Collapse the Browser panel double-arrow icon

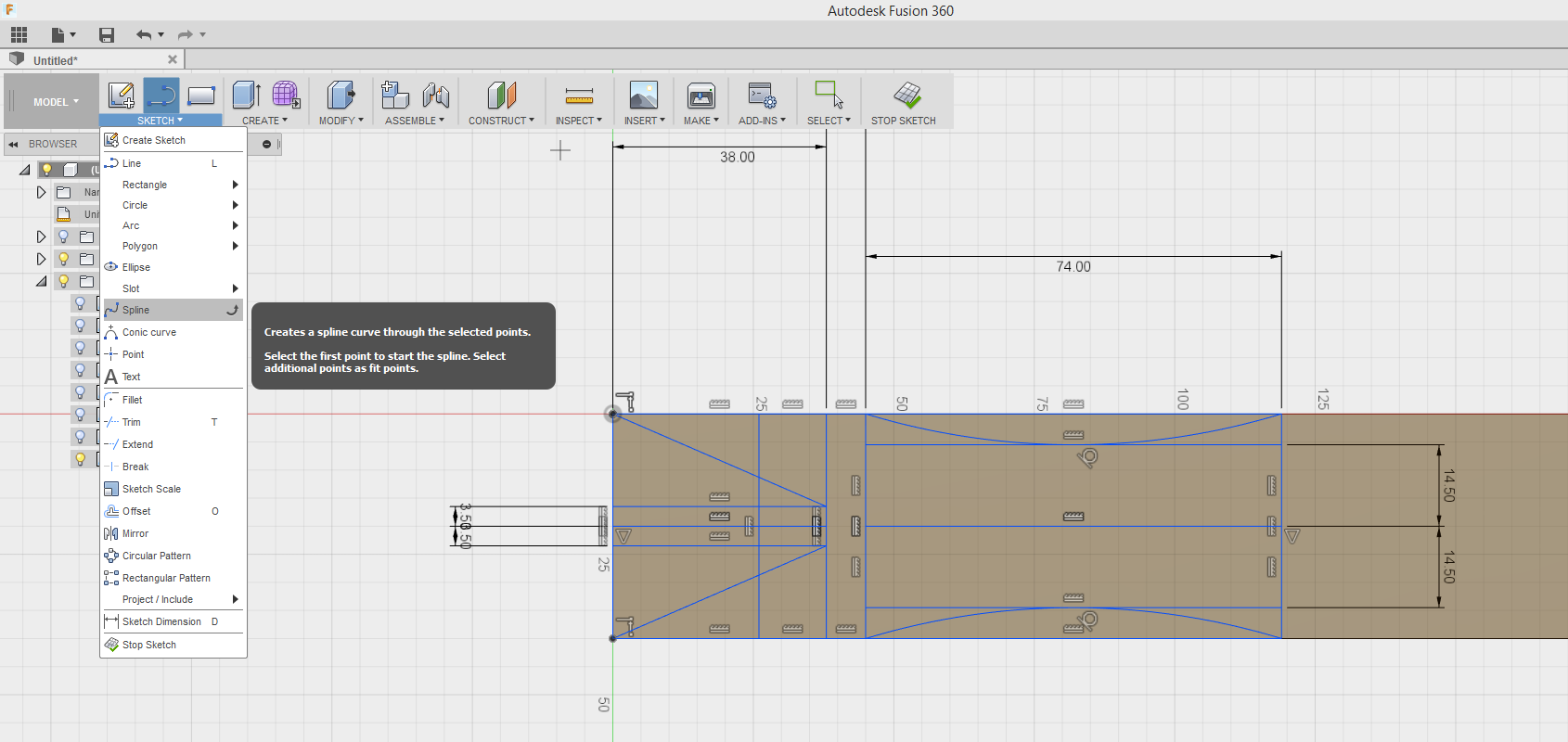click(x=14, y=144)
